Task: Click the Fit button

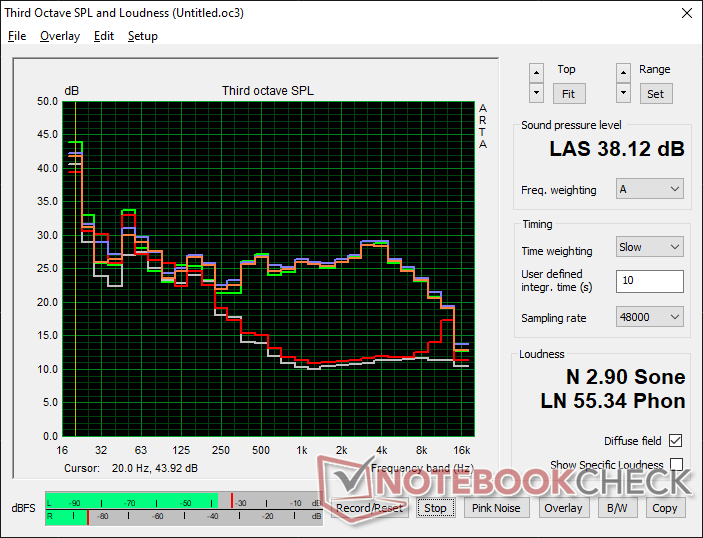Action: coord(568,94)
